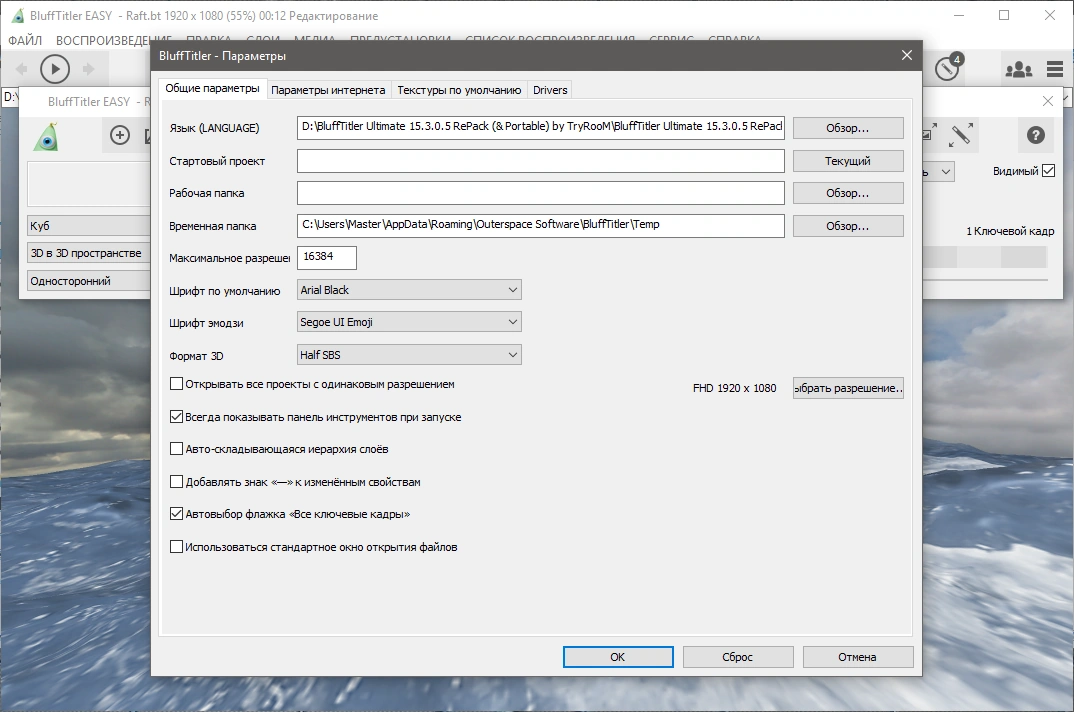The height and width of the screenshot is (712, 1074).
Task: Click the keyframe timeline bar in layer window
Action: (x=985, y=258)
